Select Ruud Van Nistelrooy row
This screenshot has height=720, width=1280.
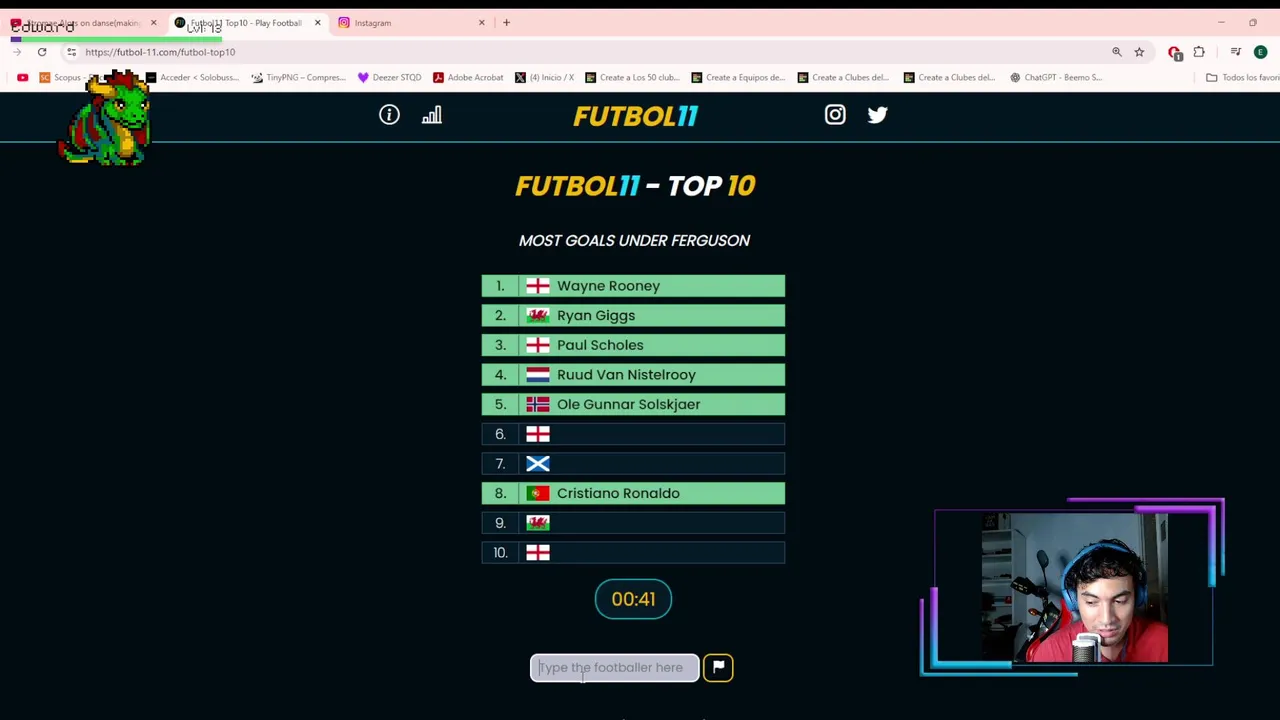click(x=633, y=374)
